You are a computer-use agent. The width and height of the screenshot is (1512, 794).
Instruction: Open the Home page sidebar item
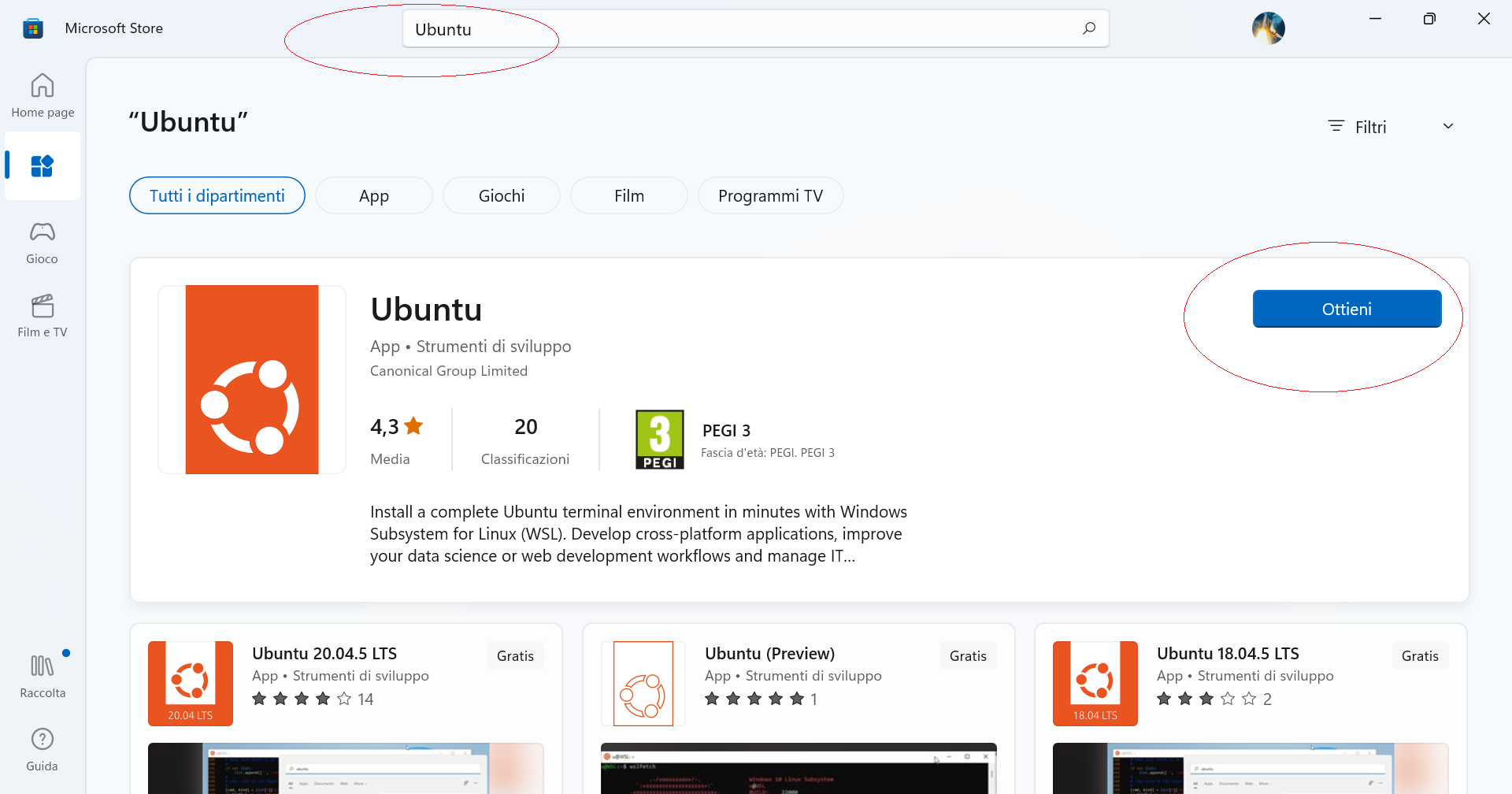43,95
